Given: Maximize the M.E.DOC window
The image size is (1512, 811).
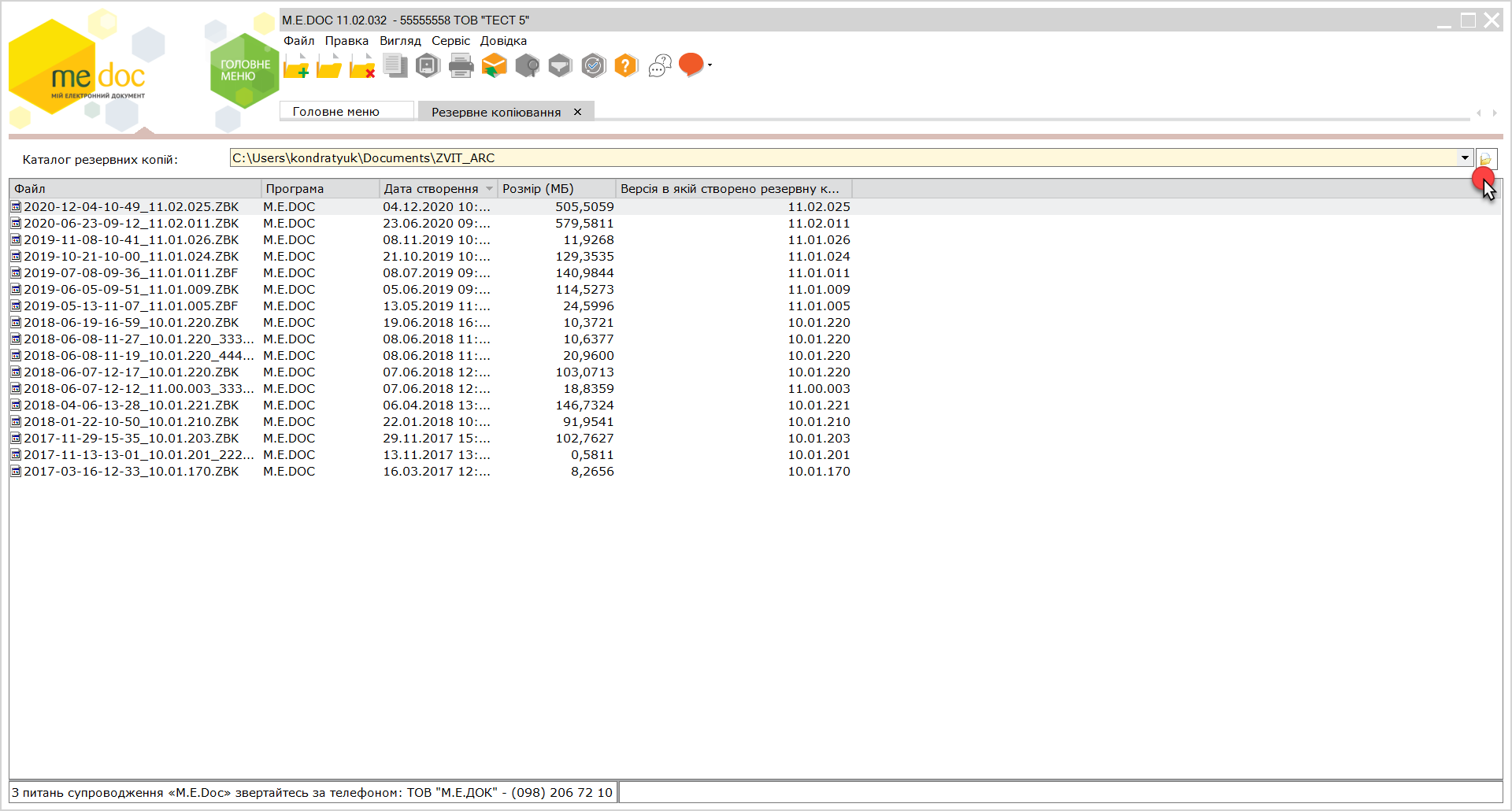Looking at the screenshot, I should pos(1468,20).
